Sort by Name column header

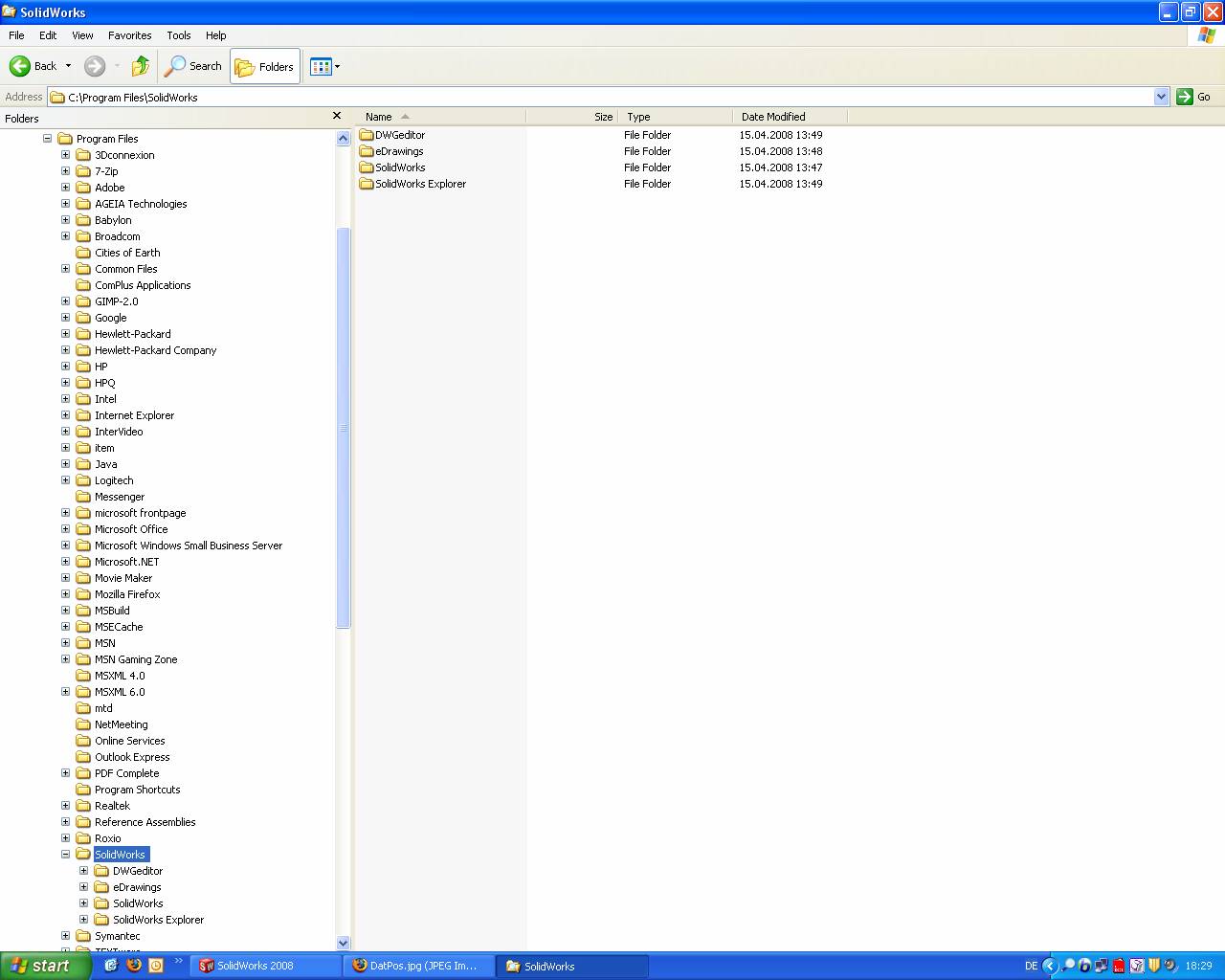[440, 117]
